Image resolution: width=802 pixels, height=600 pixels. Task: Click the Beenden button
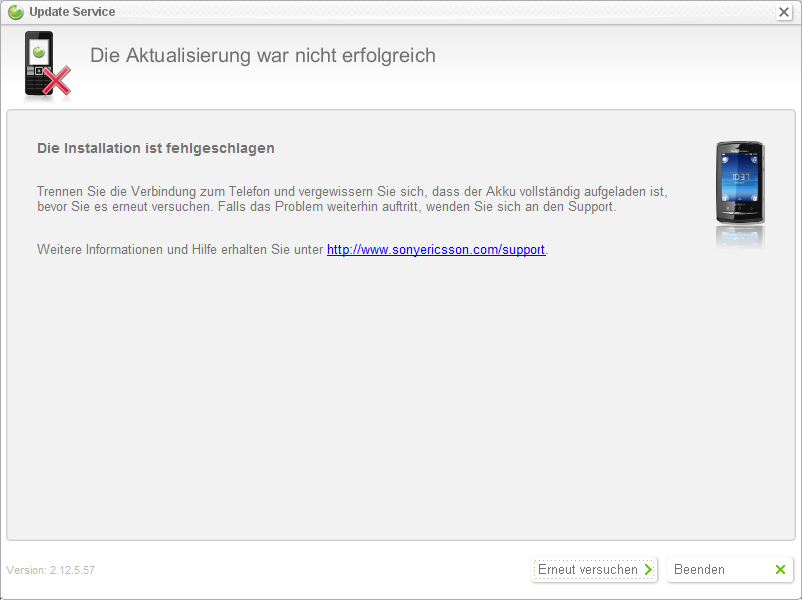[730, 569]
